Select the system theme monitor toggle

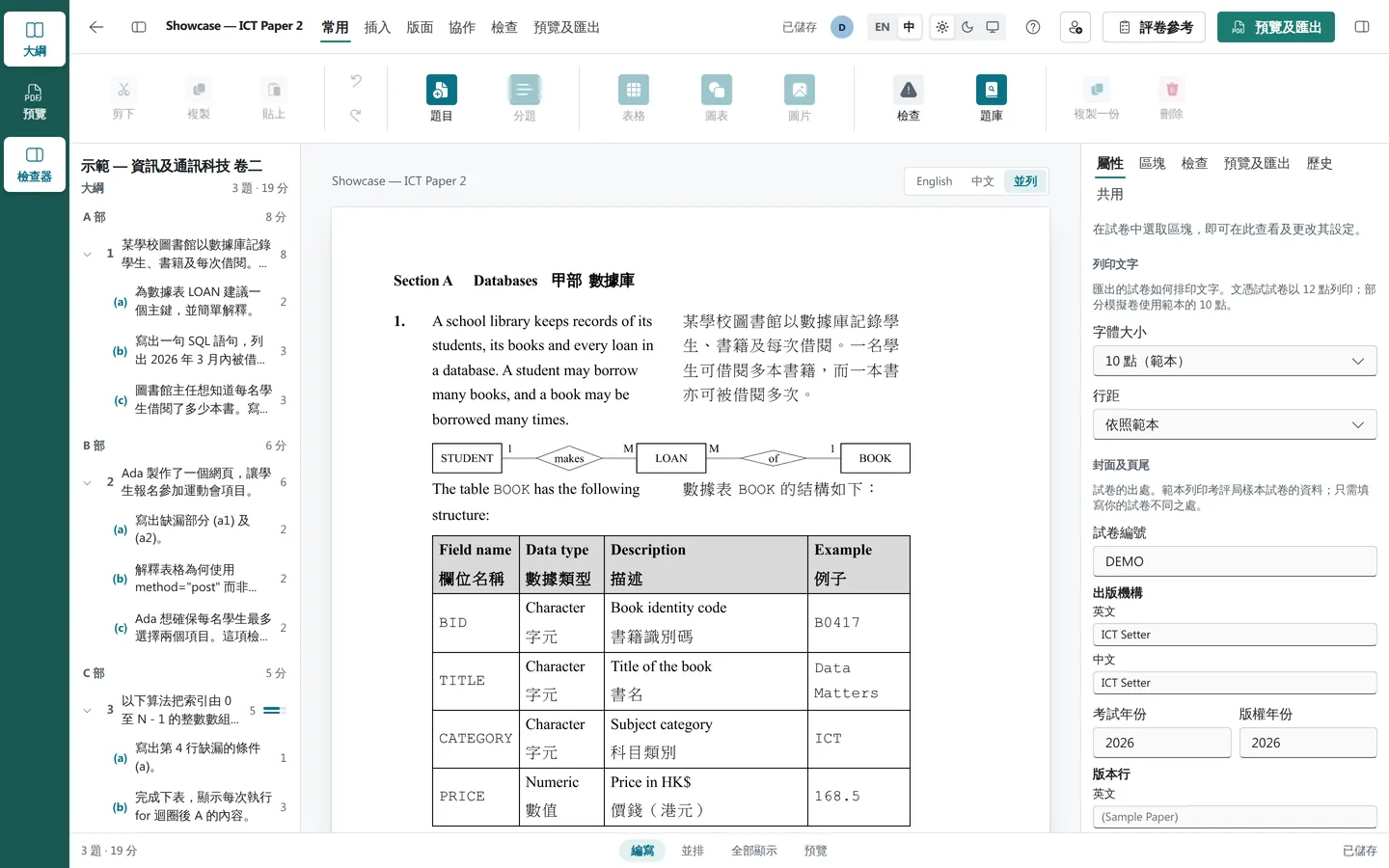[x=993, y=27]
